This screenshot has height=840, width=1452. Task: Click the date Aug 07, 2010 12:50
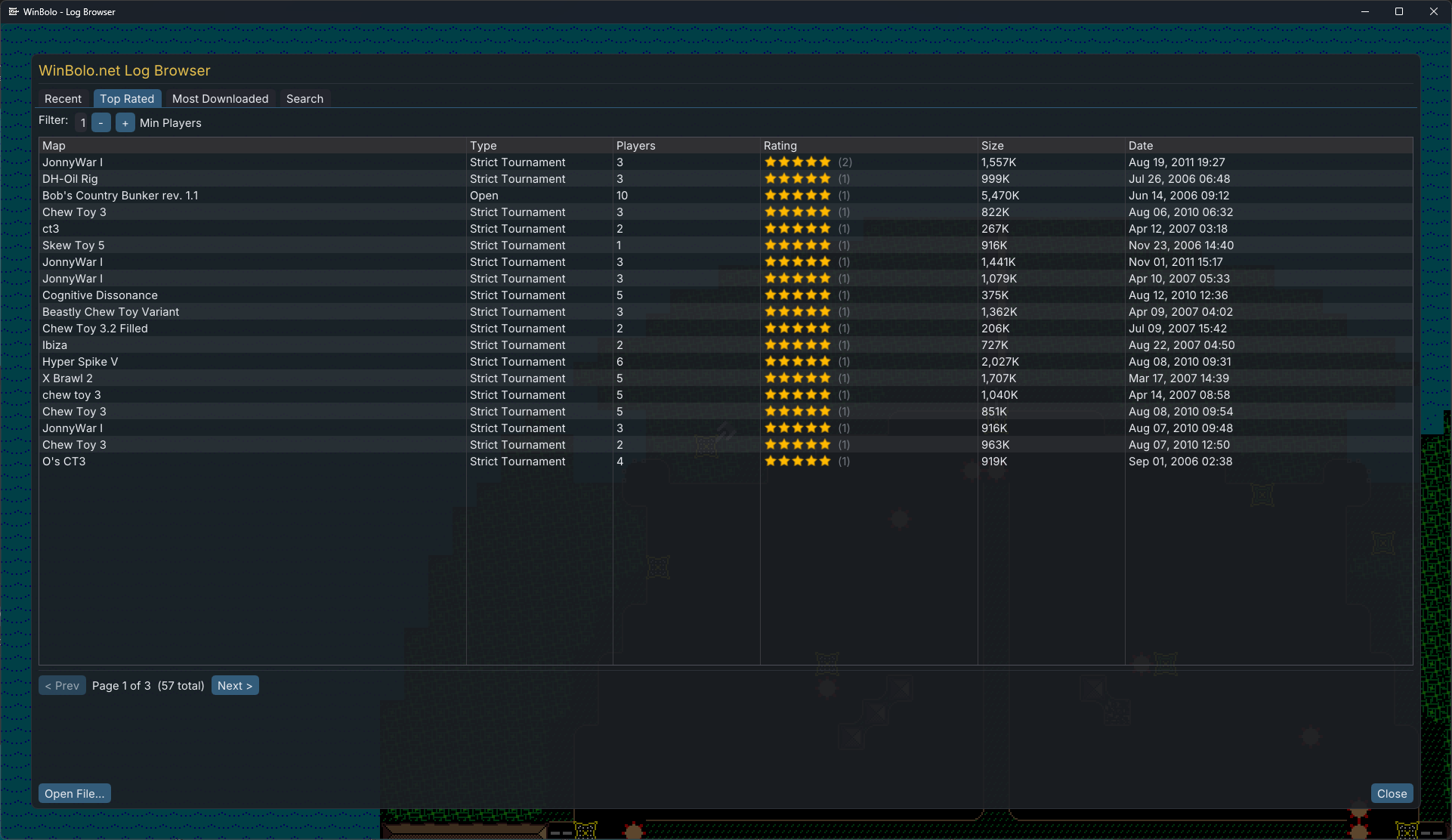point(1179,445)
